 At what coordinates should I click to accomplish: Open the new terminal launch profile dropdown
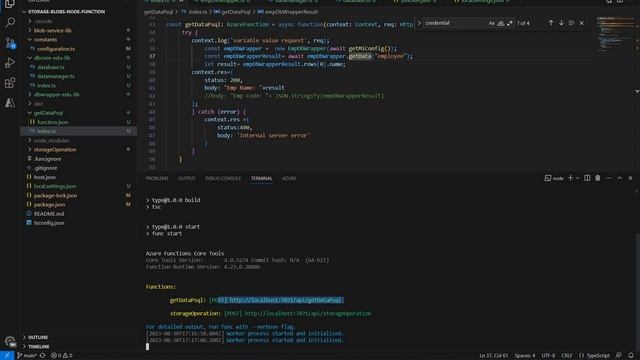pos(577,178)
